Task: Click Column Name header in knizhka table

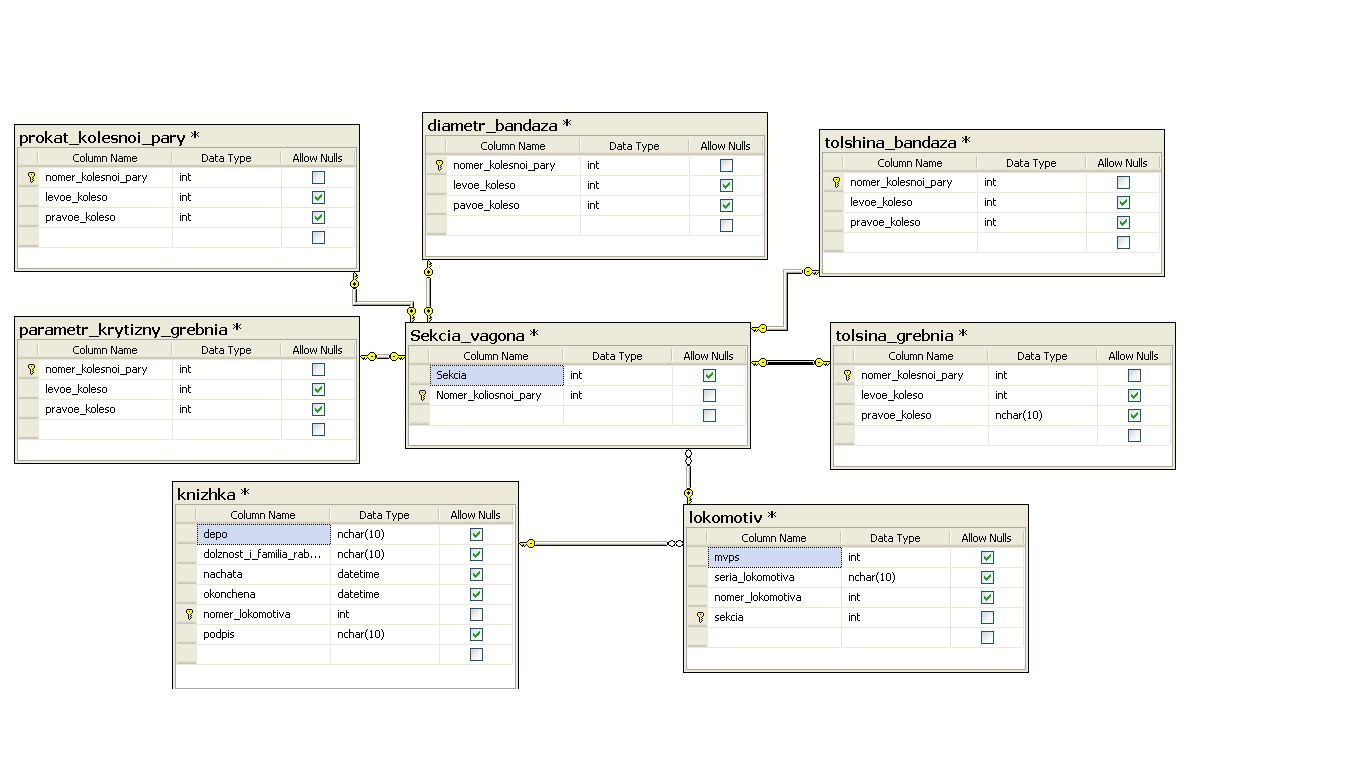Action: pos(263,515)
